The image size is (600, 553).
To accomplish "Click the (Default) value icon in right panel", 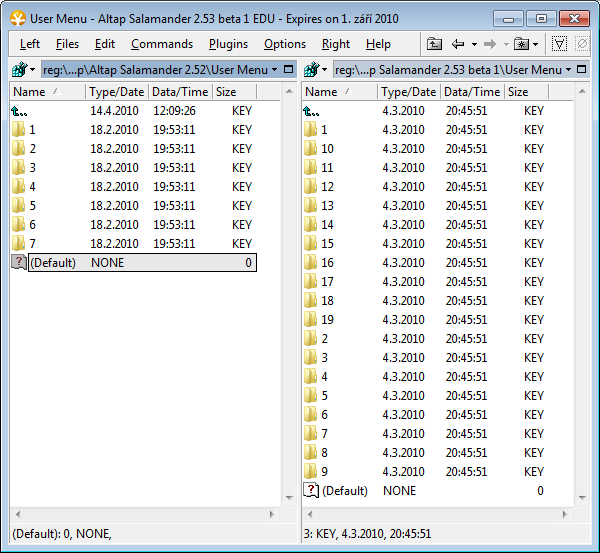I will tap(311, 490).
